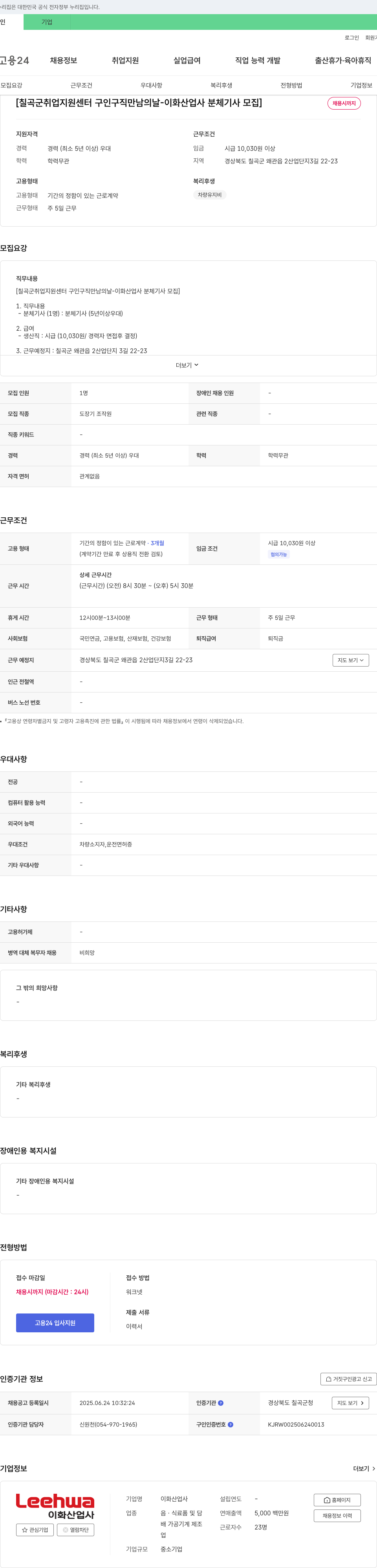
Task: Click the Leehwa 이화산업사 company logo
Action: coord(55,1506)
